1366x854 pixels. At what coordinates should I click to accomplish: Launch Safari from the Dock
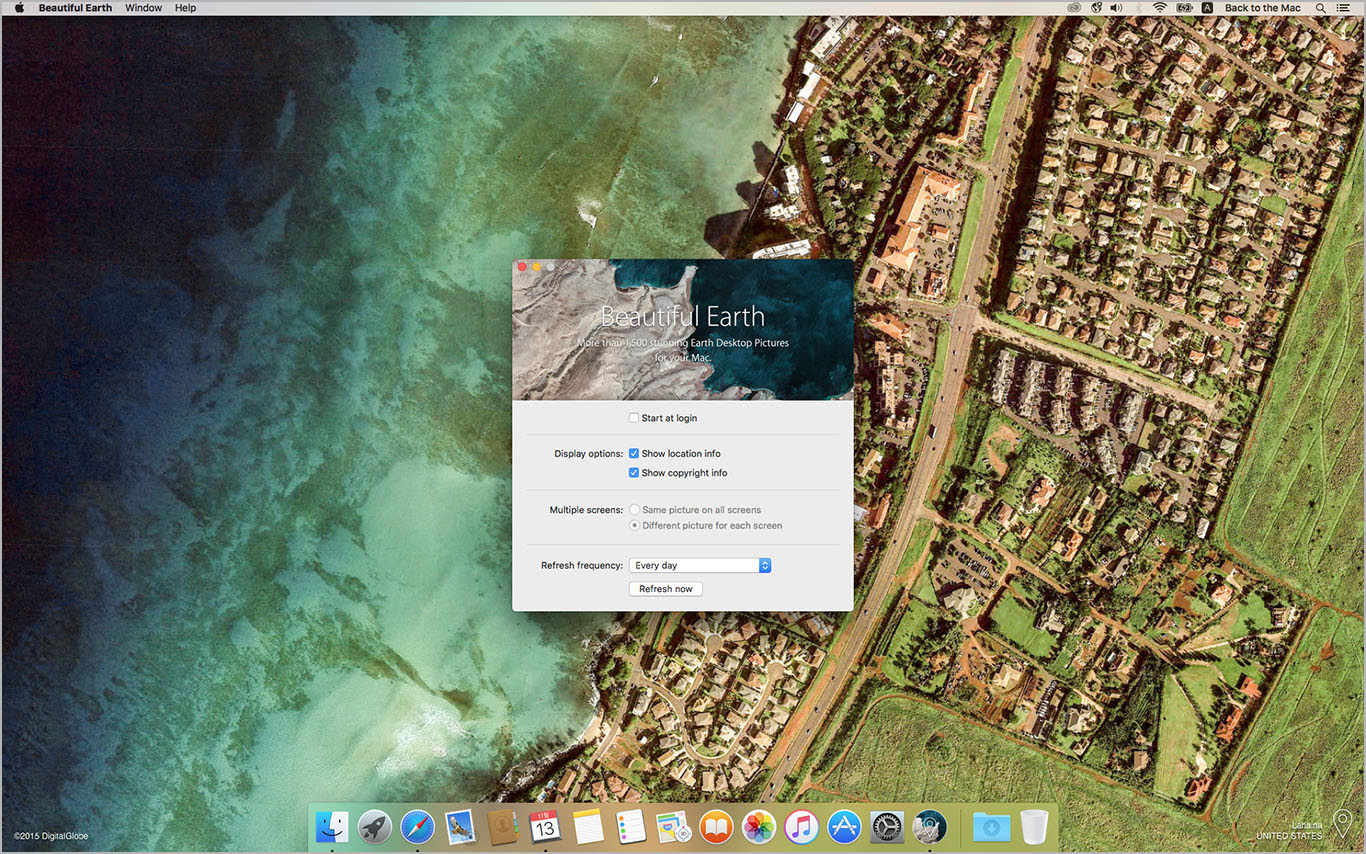(x=417, y=827)
